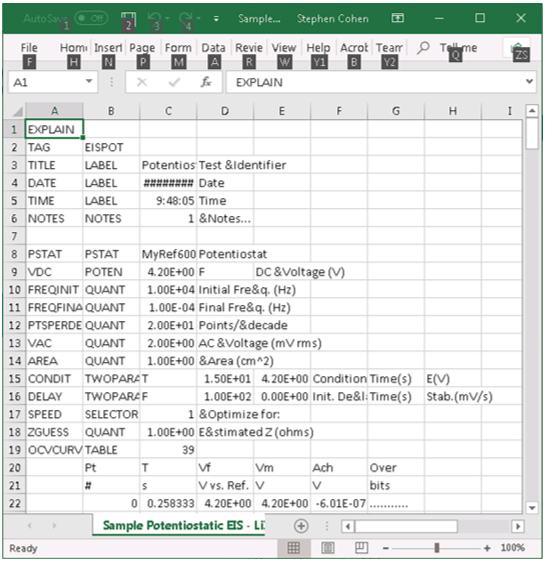Click the vertical scroll down arrow
This screenshot has height=562, width=546.
[532, 508]
